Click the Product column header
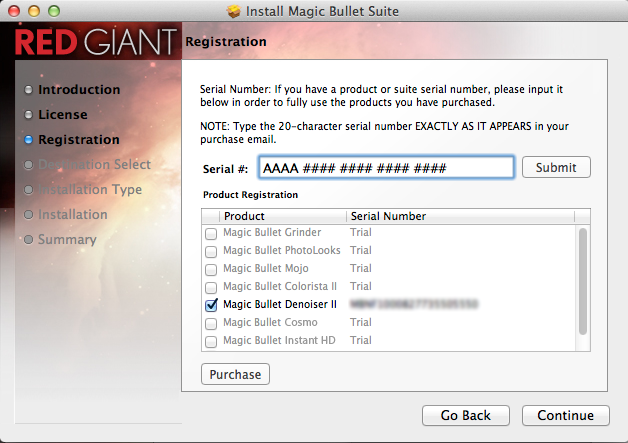The height and width of the screenshot is (443, 628). pyautogui.click(x=282, y=216)
